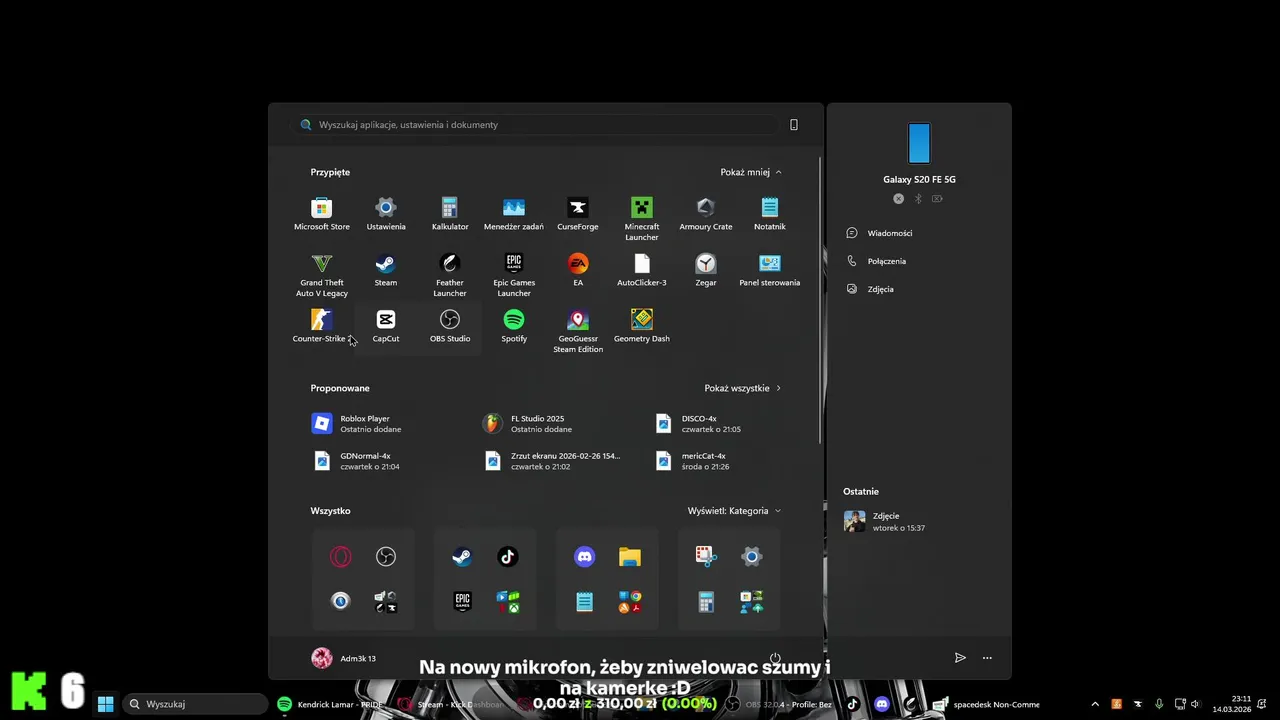This screenshot has height=720, width=1280.
Task: Open Microsoft Store pinned app
Action: tap(322, 214)
